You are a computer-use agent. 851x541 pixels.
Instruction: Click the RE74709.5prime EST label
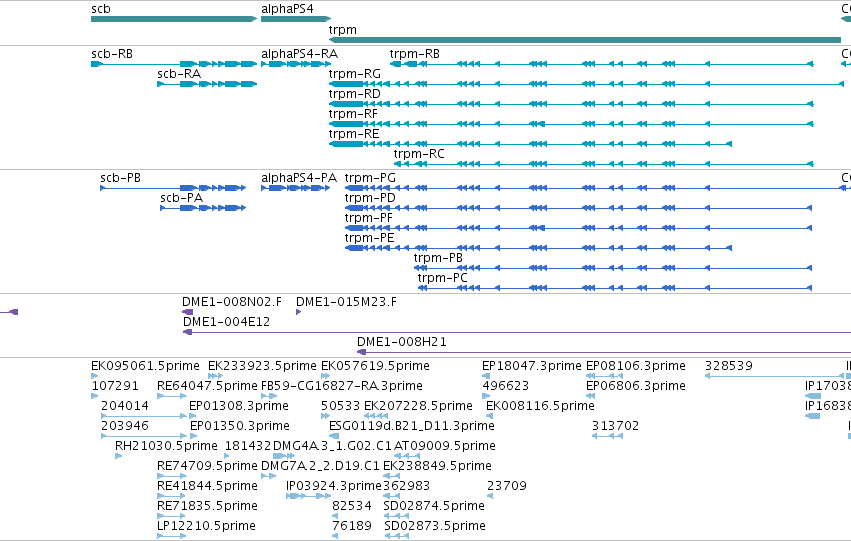pyautogui.click(x=207, y=467)
